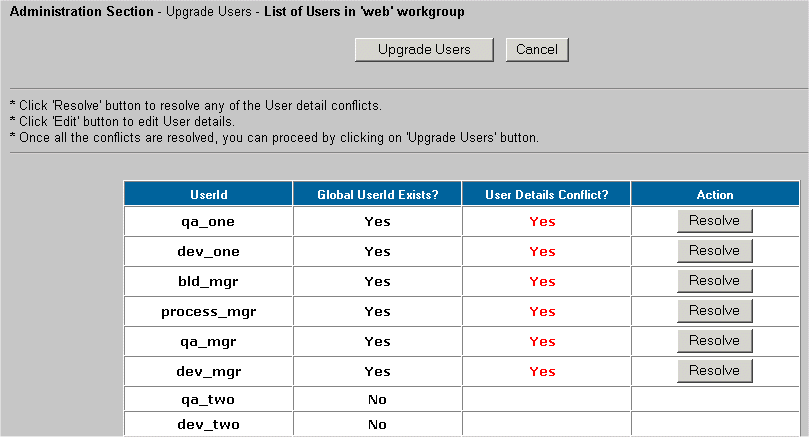Click the red Yes conflict for bld_mgr
The image size is (809, 437).
[x=542, y=282]
